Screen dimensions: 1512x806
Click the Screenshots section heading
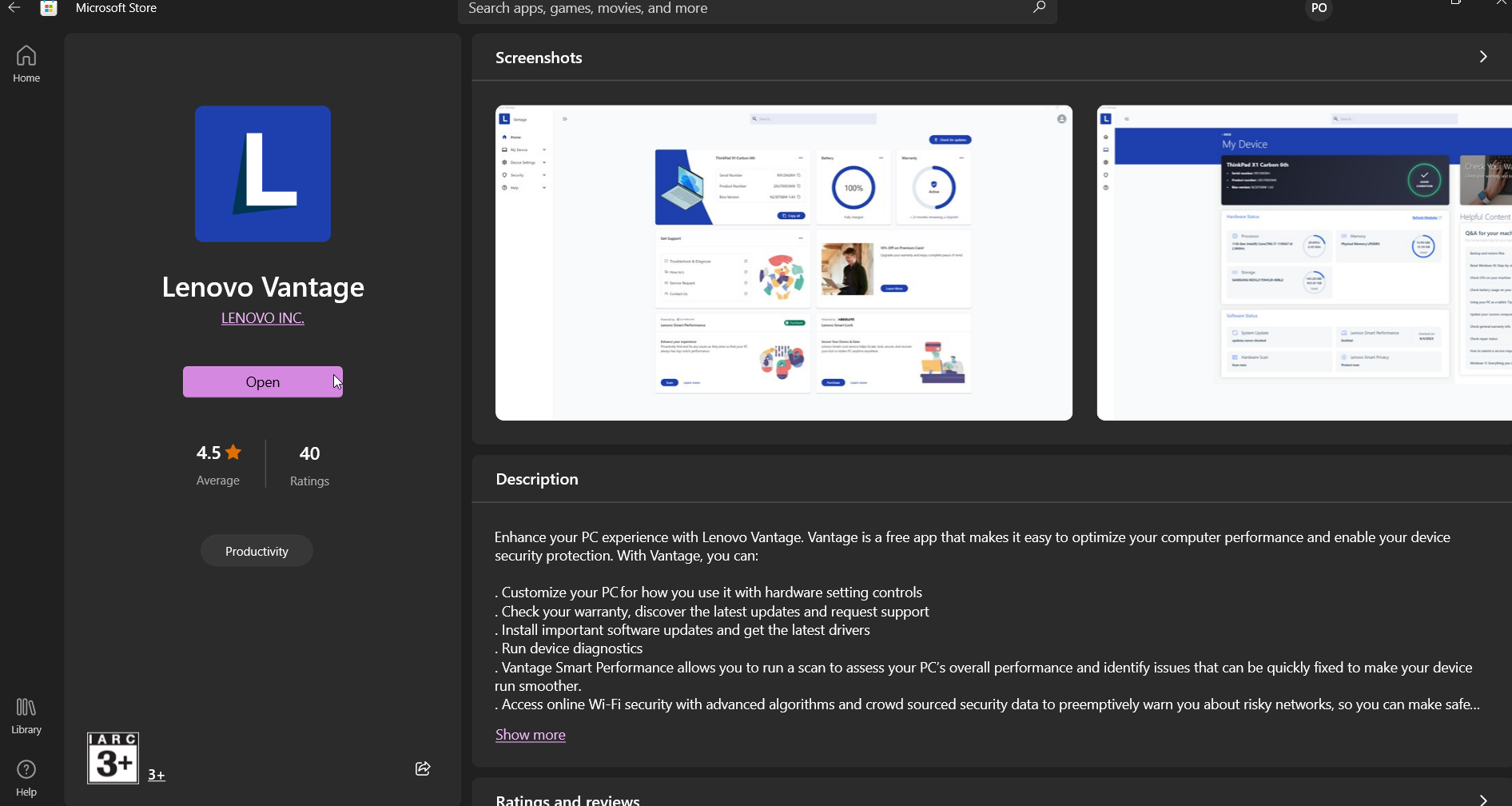point(539,58)
